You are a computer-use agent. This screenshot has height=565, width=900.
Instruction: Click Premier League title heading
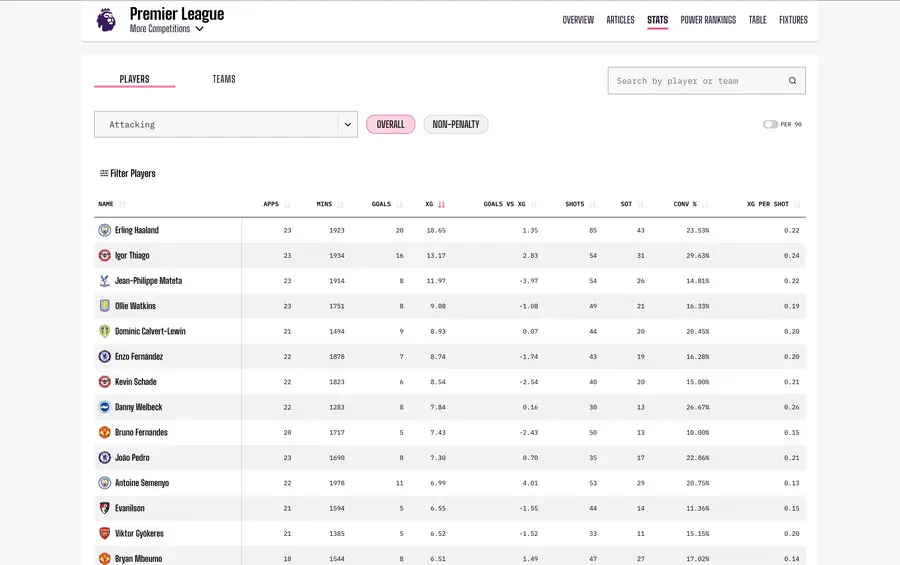177,14
